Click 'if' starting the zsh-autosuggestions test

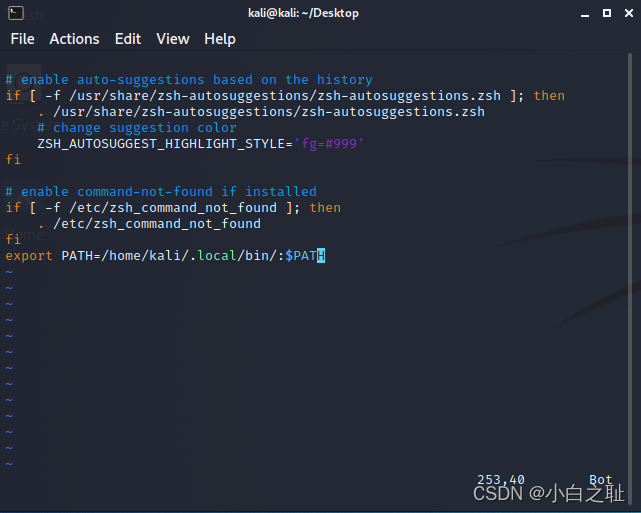pos(13,96)
